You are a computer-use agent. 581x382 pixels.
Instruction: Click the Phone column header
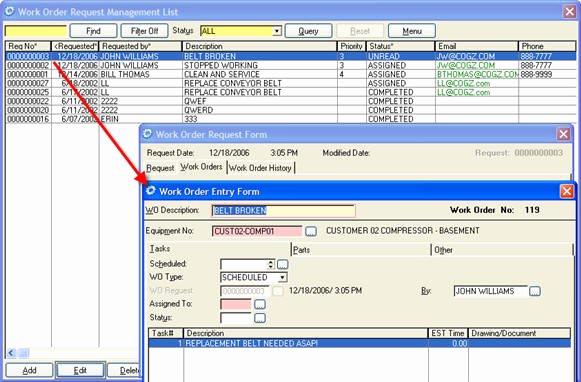click(547, 46)
